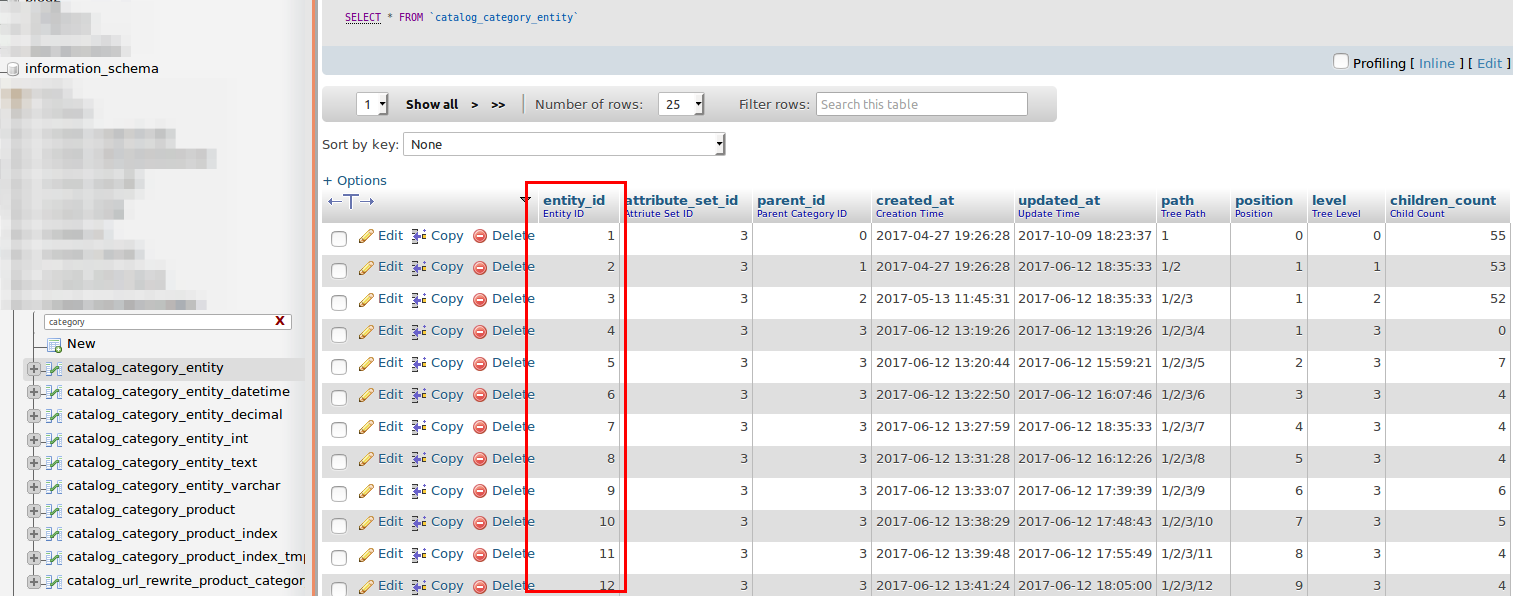Open the inline Edit link for the SQL query
Image resolution: width=1513 pixels, height=596 pixels.
coord(1489,62)
